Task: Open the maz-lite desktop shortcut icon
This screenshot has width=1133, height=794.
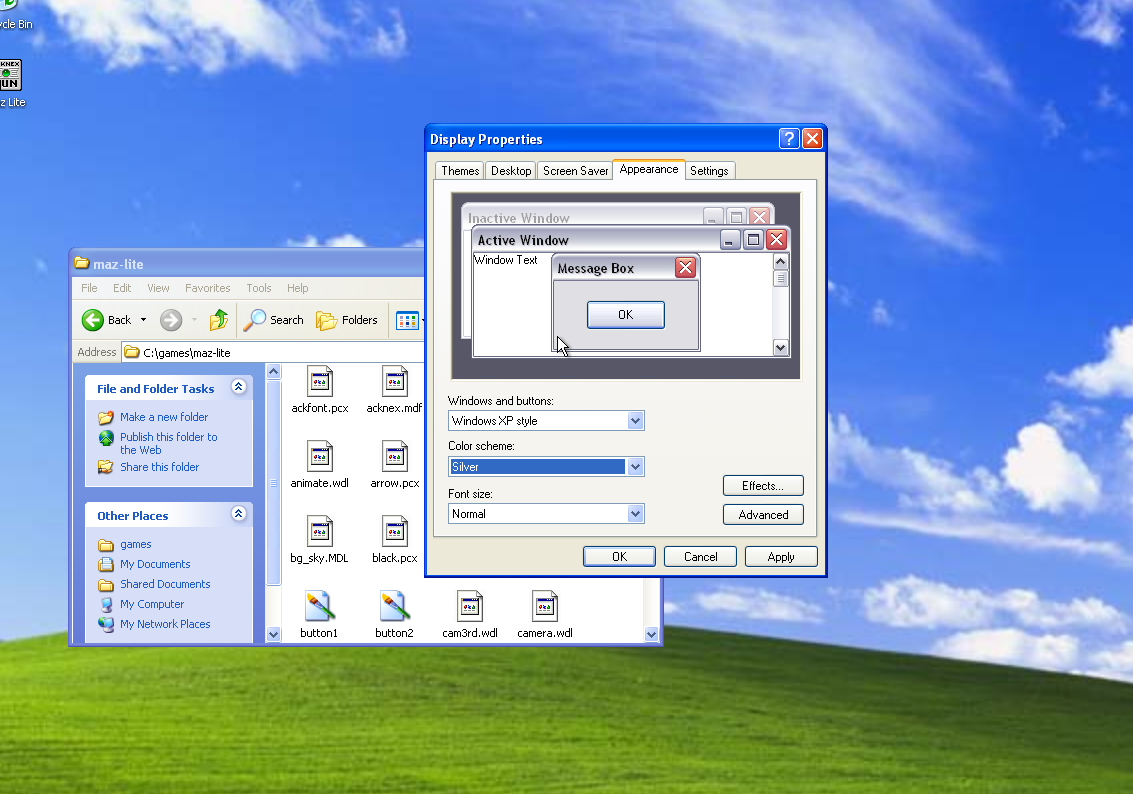Action: 11,75
